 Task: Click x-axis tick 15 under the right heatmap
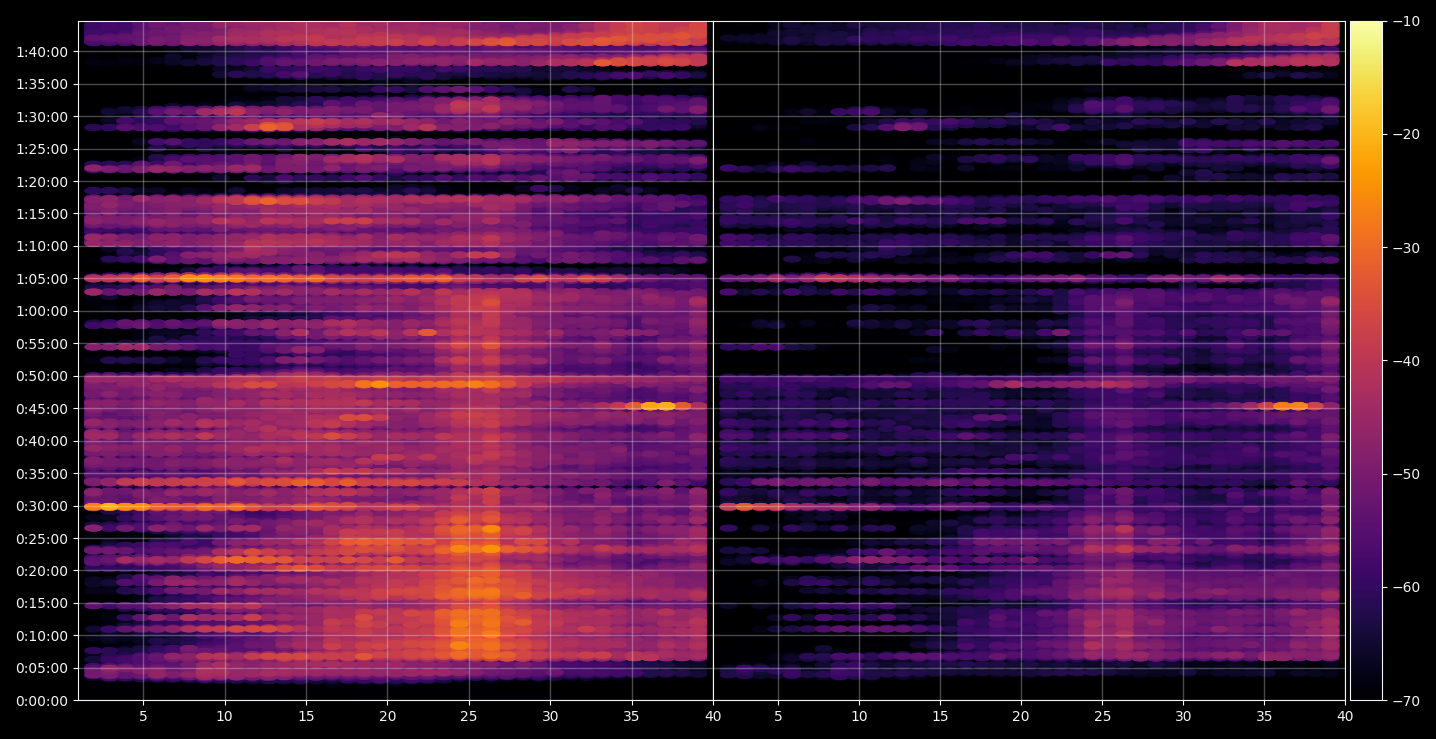940,717
